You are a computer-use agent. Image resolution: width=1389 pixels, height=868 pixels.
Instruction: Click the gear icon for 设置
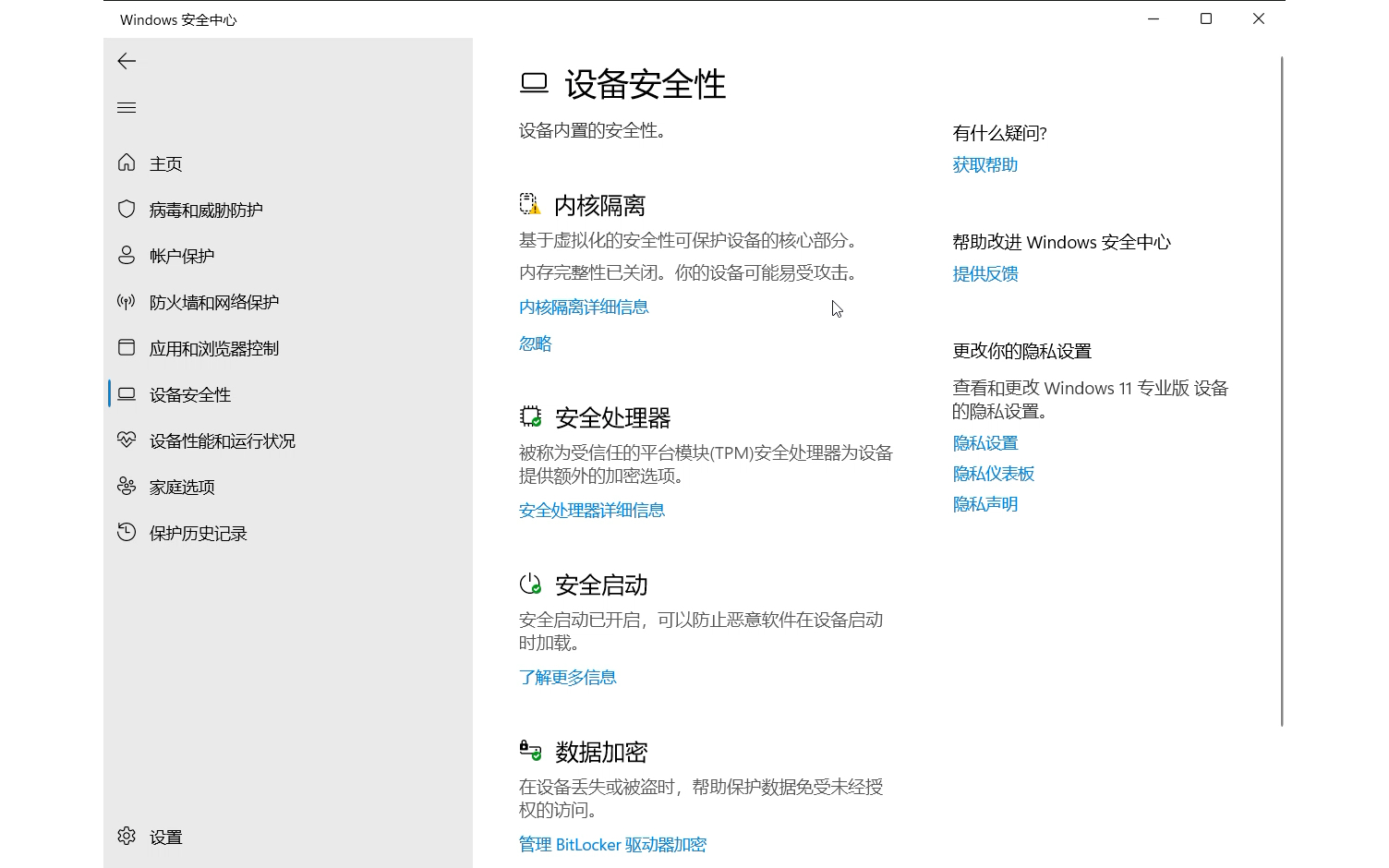click(x=127, y=836)
